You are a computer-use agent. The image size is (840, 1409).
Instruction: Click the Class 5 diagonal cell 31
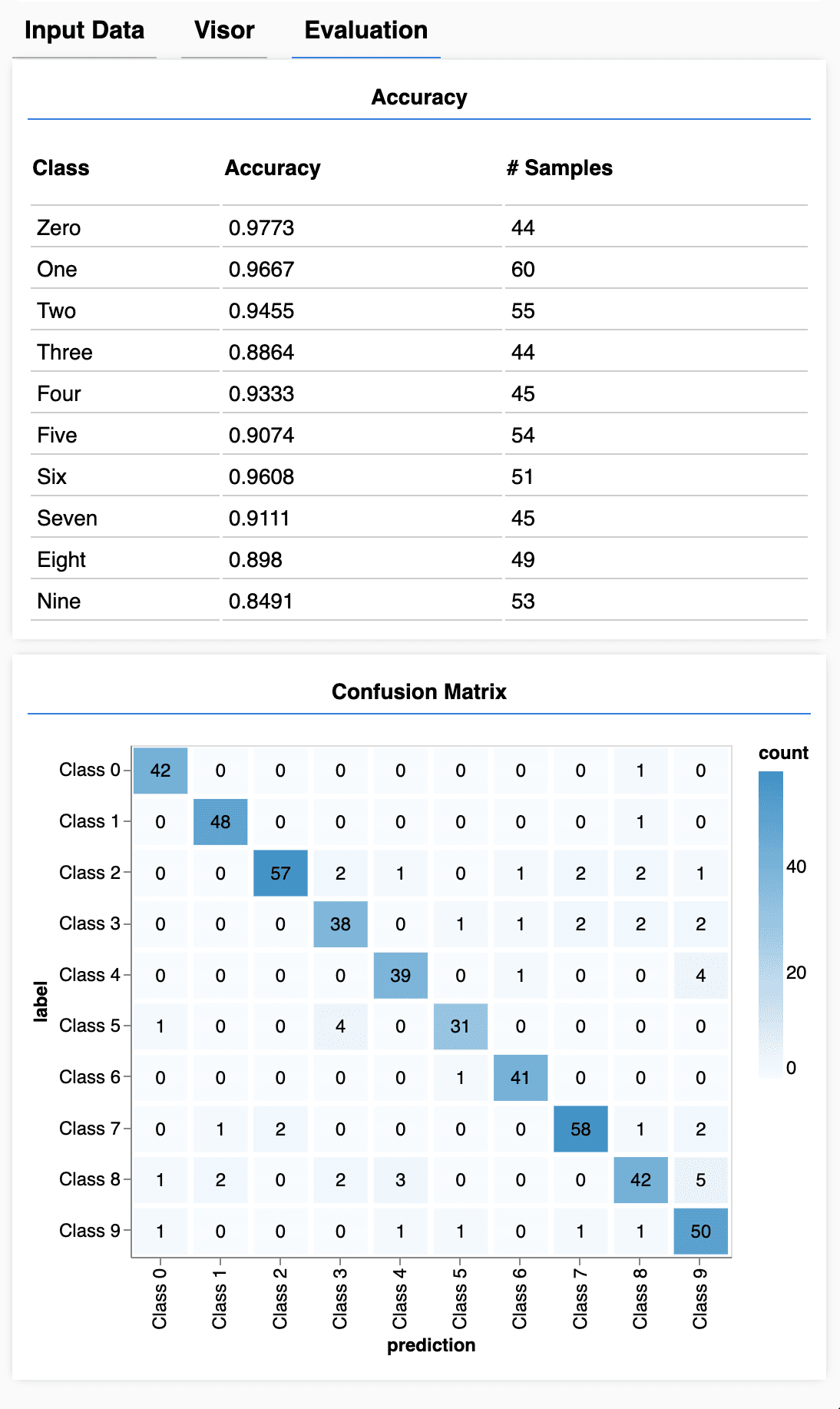(x=460, y=1026)
